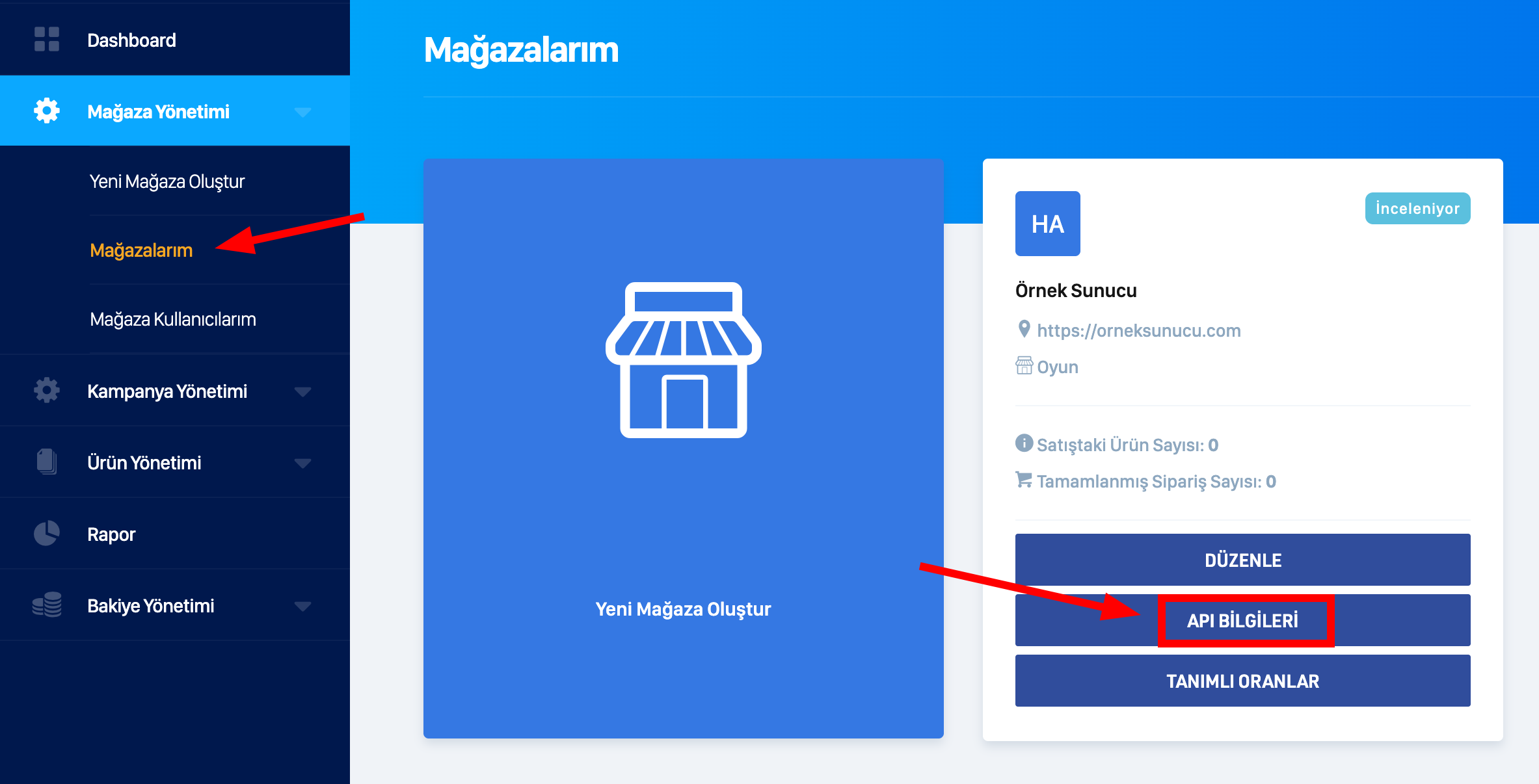
Task: Expand the Ürün Yönetimi dropdown arrow
Action: [x=302, y=463]
